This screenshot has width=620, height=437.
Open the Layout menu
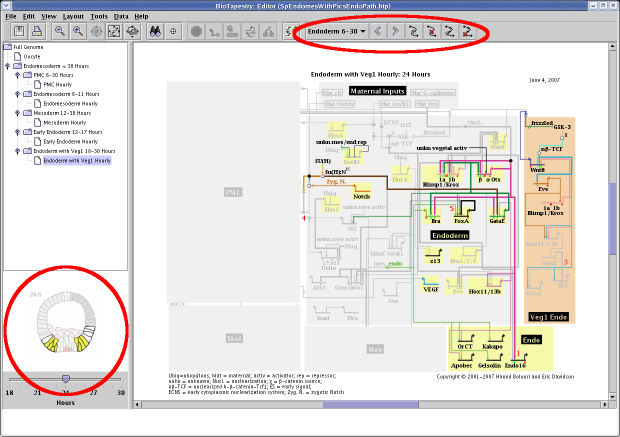click(73, 17)
